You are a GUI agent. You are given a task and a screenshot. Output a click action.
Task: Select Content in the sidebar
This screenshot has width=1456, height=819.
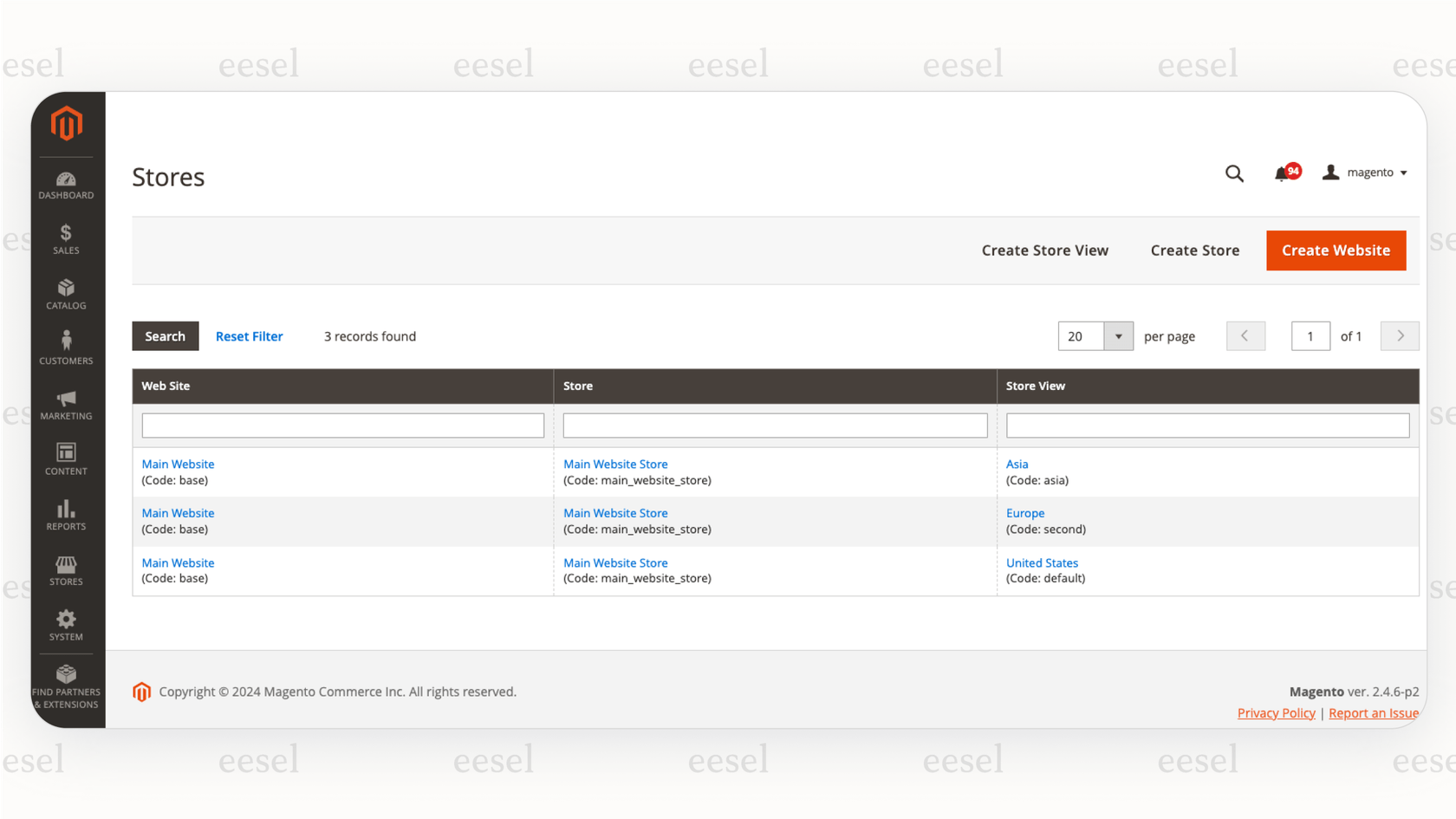pos(66,458)
